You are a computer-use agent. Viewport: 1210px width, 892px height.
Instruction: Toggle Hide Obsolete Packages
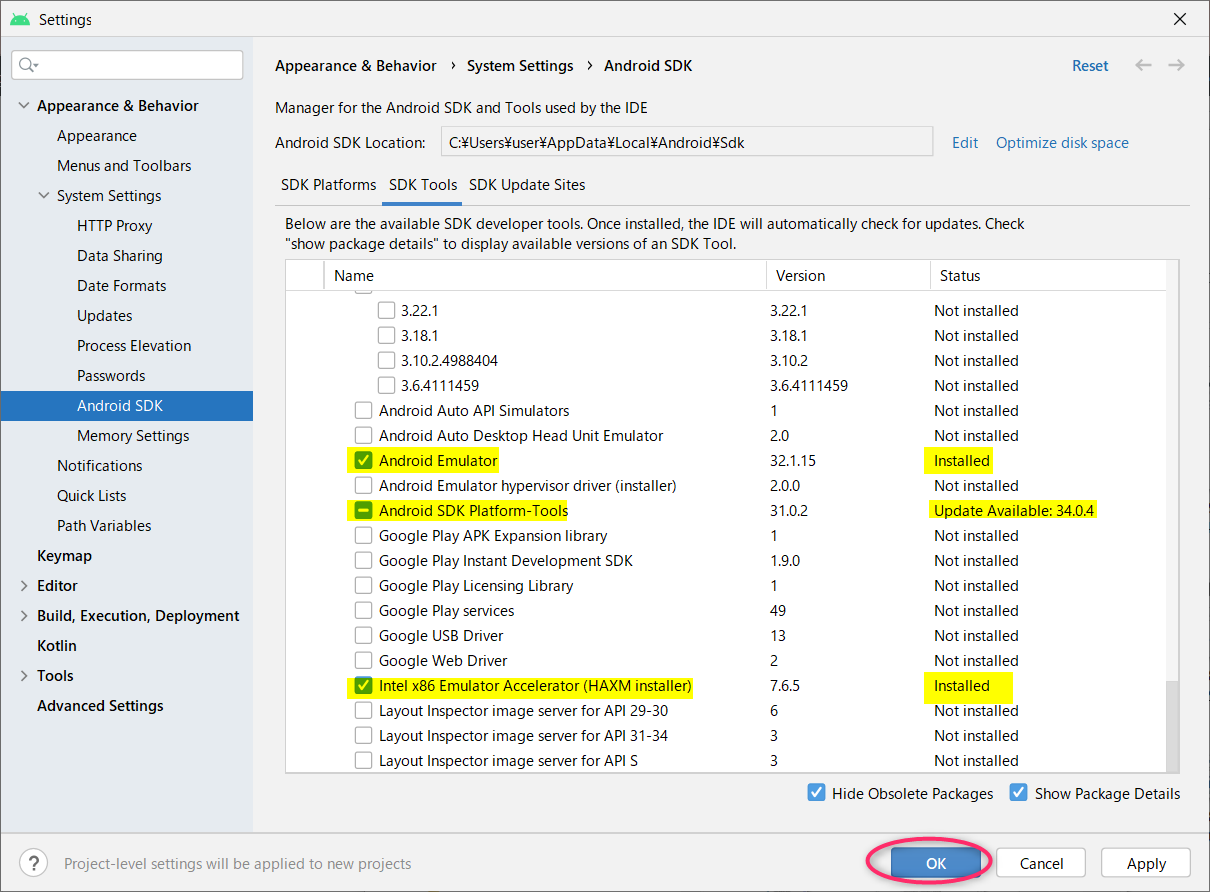click(816, 792)
